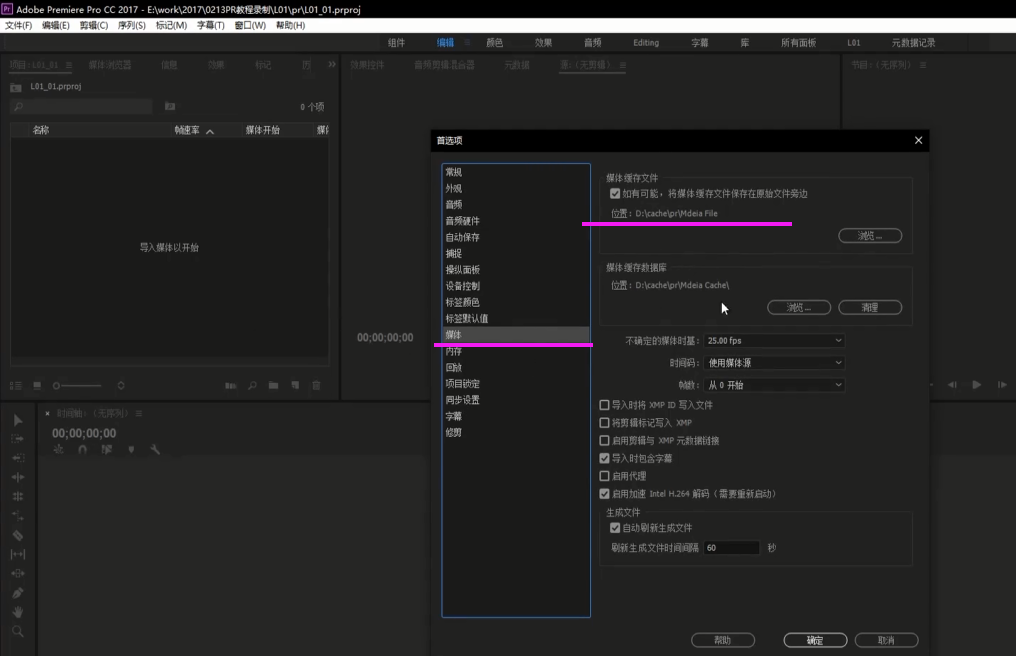The height and width of the screenshot is (656, 1016).
Task: Open the 文件(F) menu
Action: 19,25
